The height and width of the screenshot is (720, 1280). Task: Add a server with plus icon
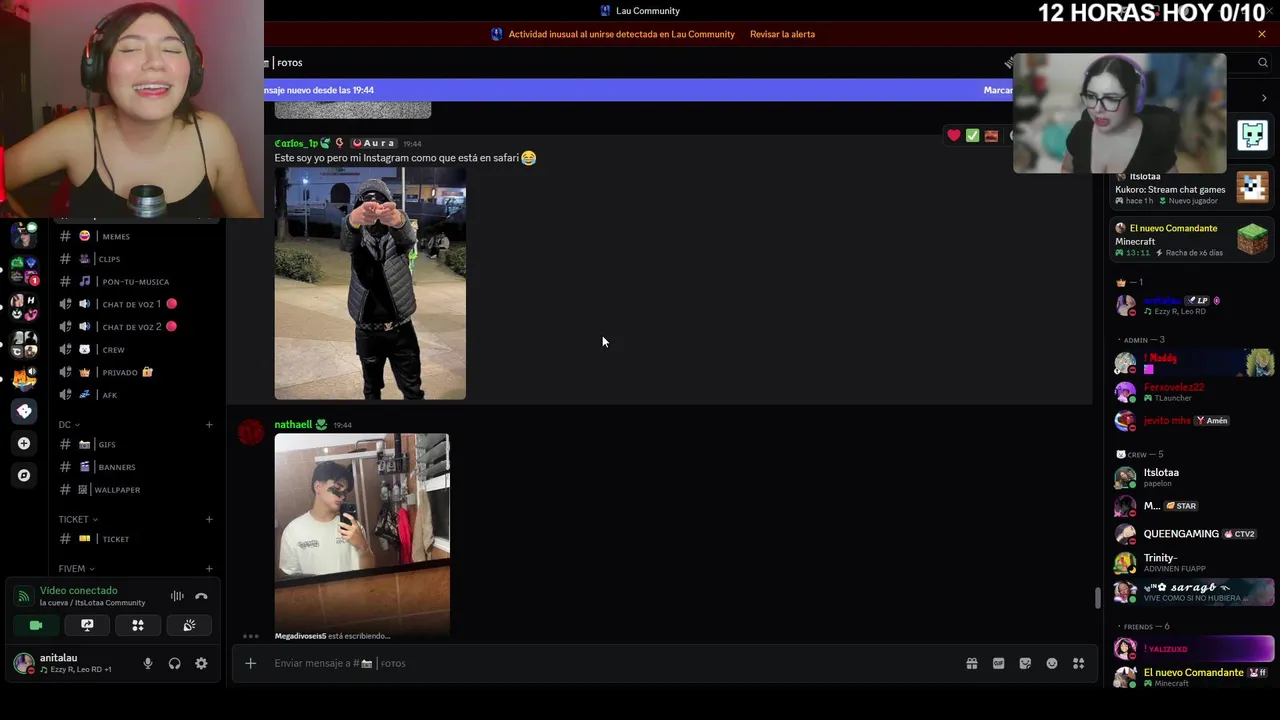[x=24, y=443]
